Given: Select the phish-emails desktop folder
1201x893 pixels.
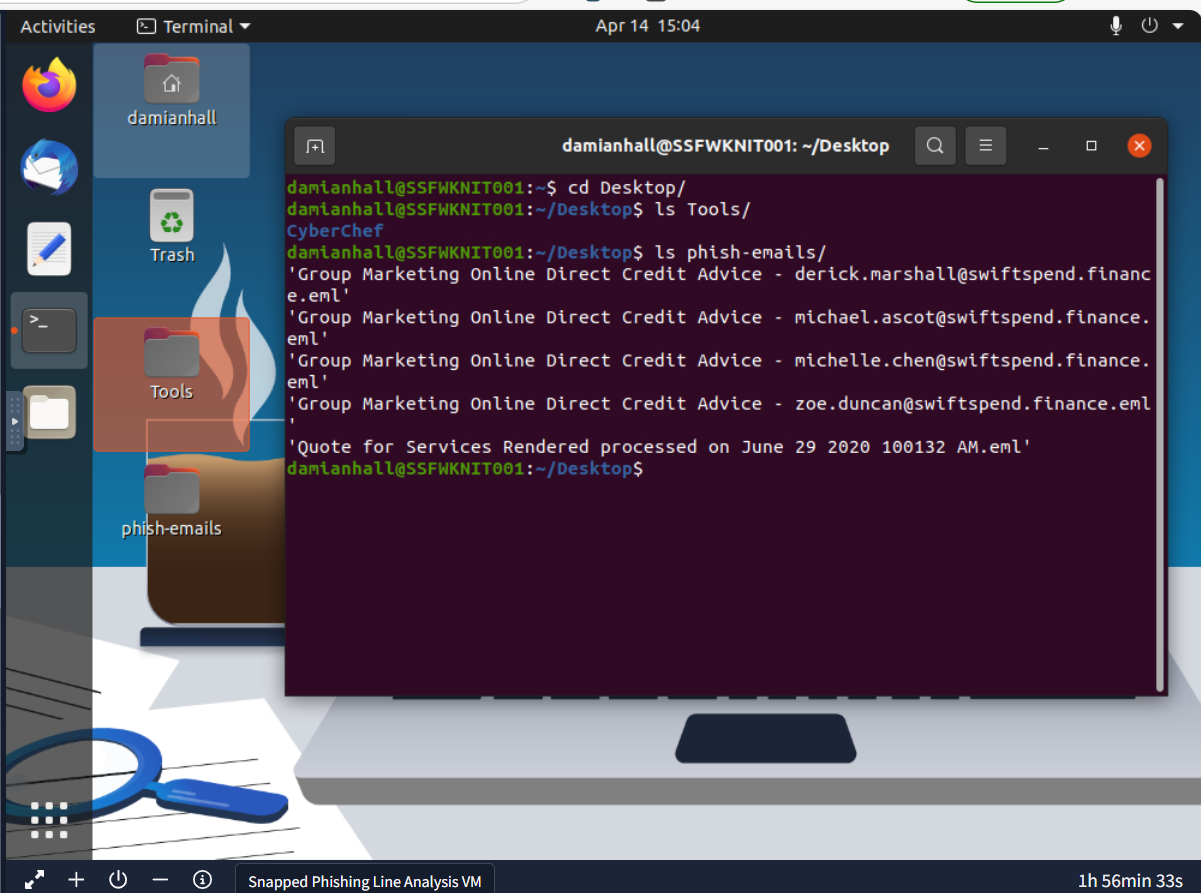Looking at the screenshot, I should click(171, 501).
